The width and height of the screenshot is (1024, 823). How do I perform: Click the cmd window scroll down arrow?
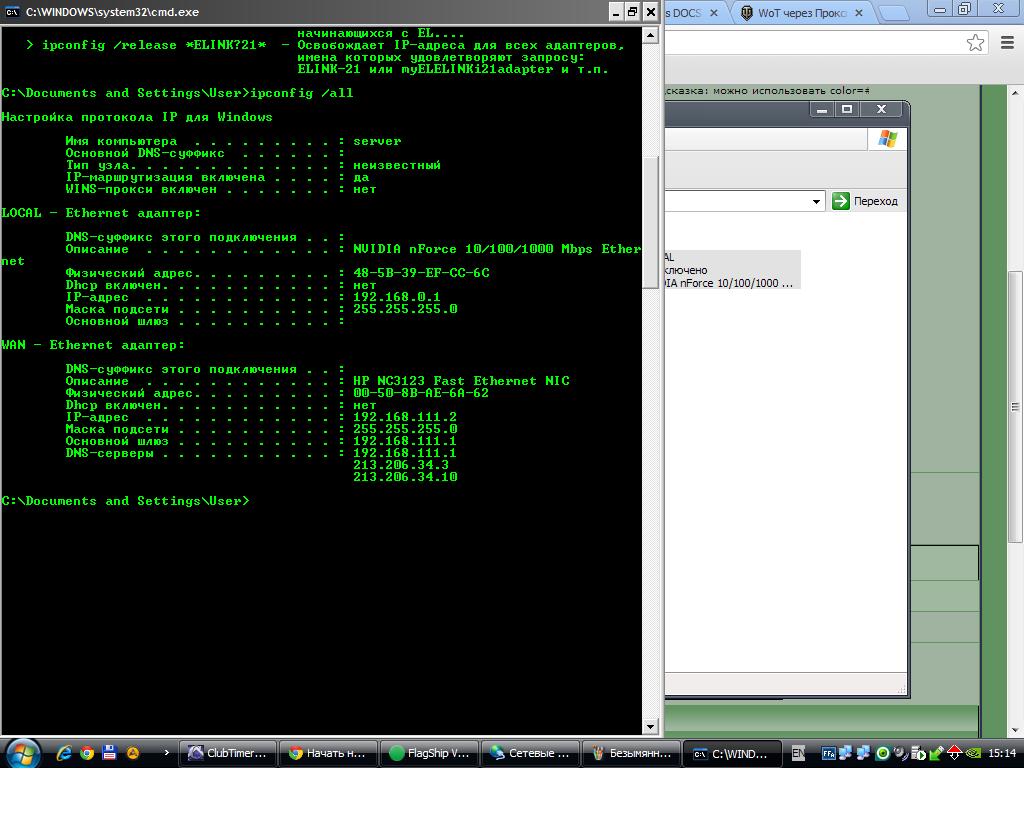pos(650,726)
